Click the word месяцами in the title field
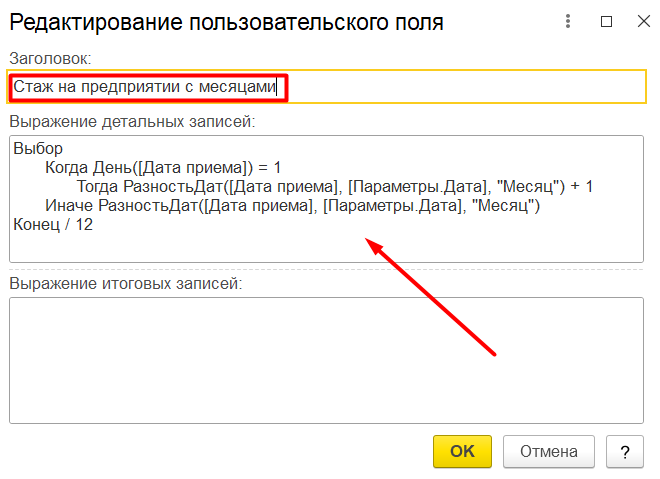The width and height of the screenshot is (660, 479). click(237, 87)
